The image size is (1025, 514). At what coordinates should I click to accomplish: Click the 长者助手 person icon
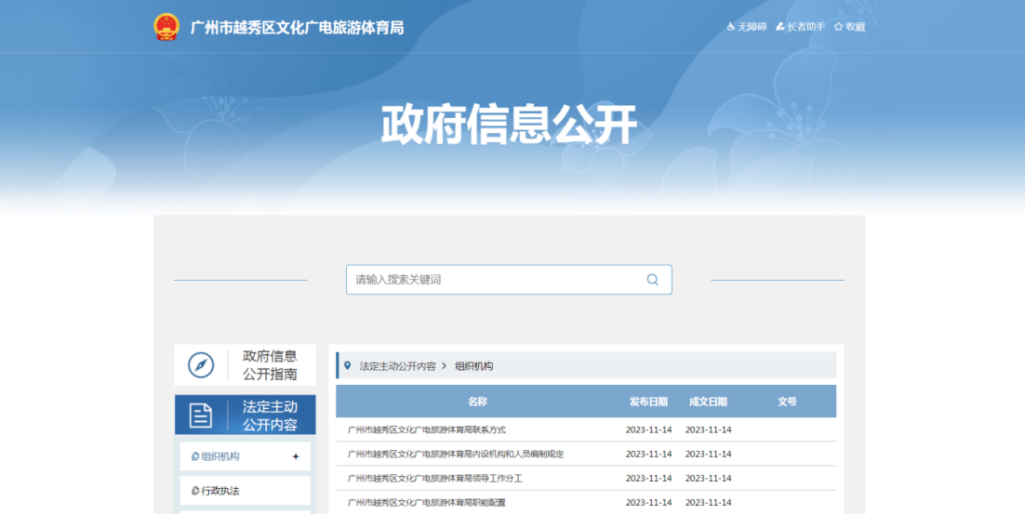pyautogui.click(x=780, y=27)
